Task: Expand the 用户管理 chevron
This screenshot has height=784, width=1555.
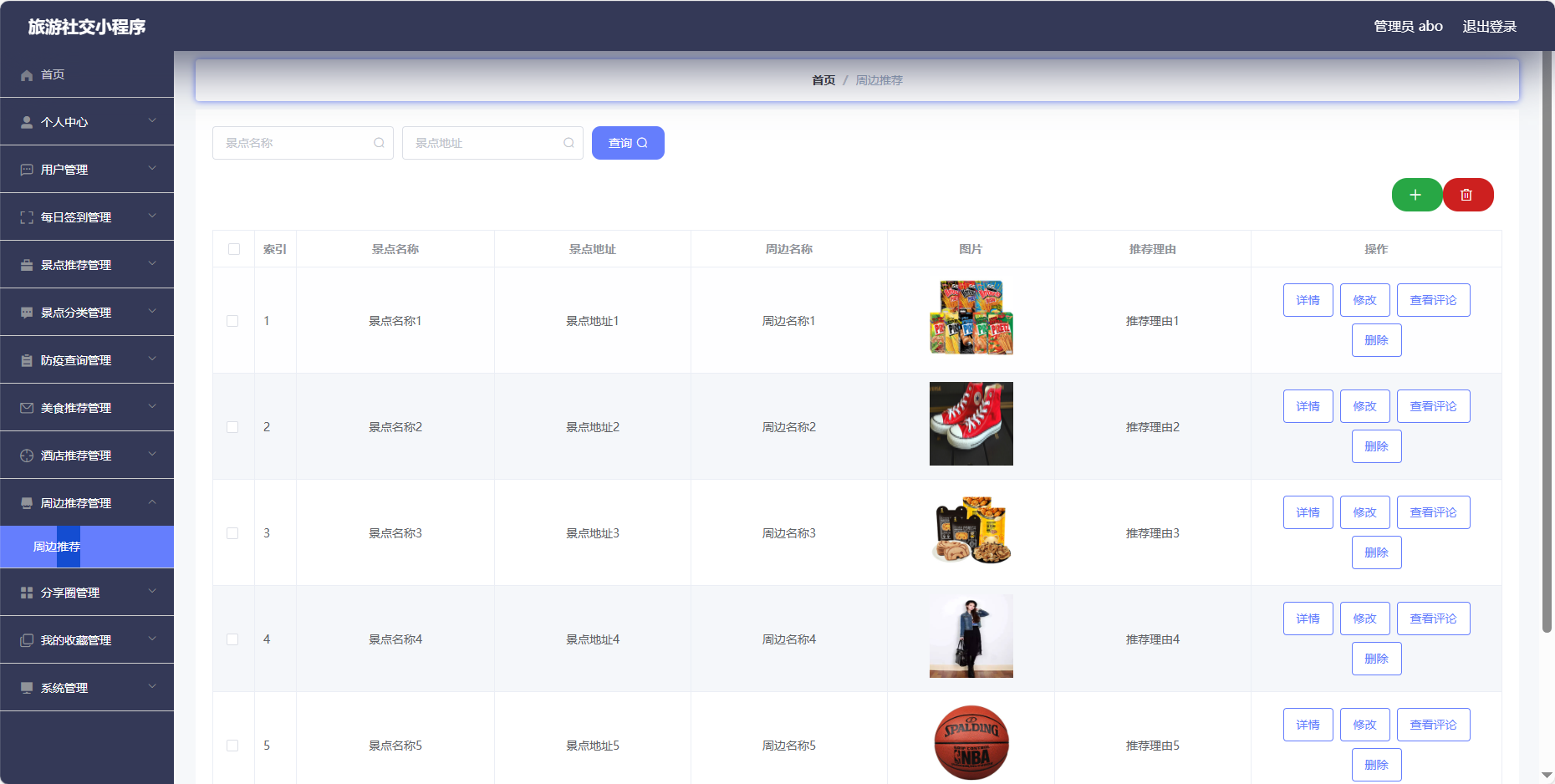Action: point(152,169)
